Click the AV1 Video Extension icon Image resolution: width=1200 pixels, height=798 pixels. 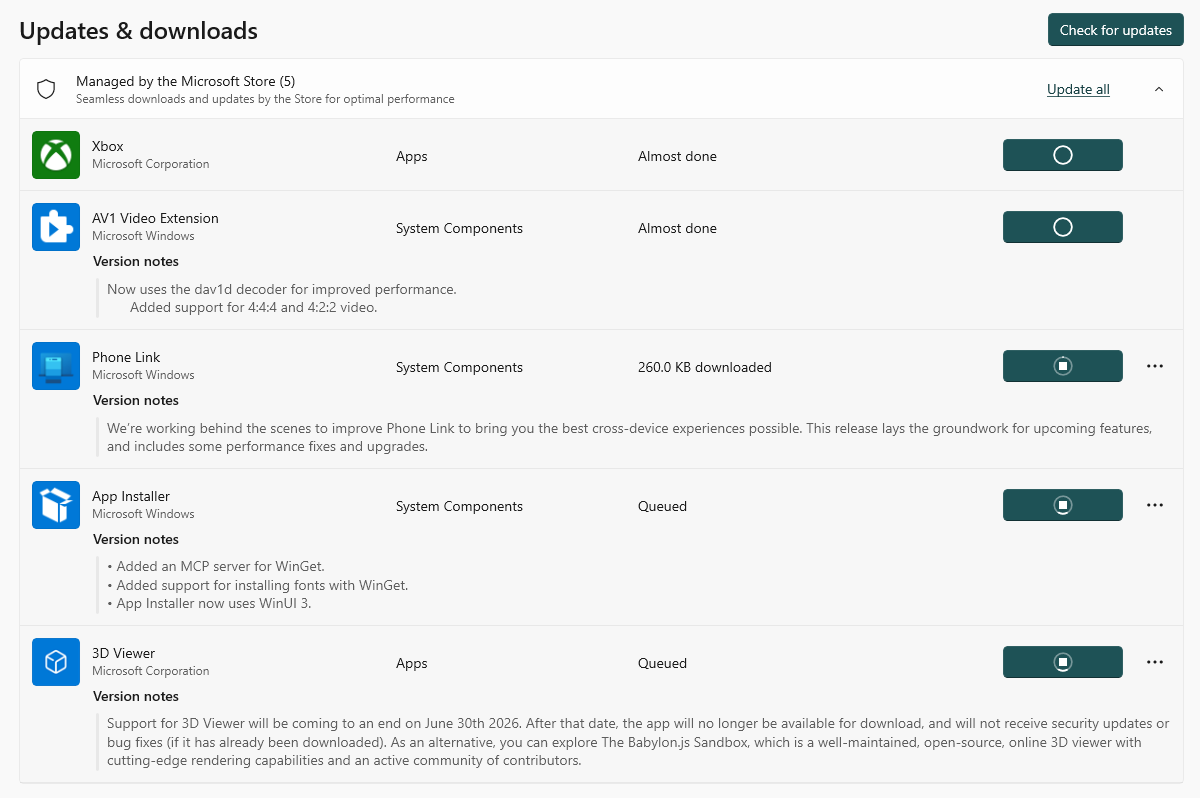pyautogui.click(x=56, y=227)
